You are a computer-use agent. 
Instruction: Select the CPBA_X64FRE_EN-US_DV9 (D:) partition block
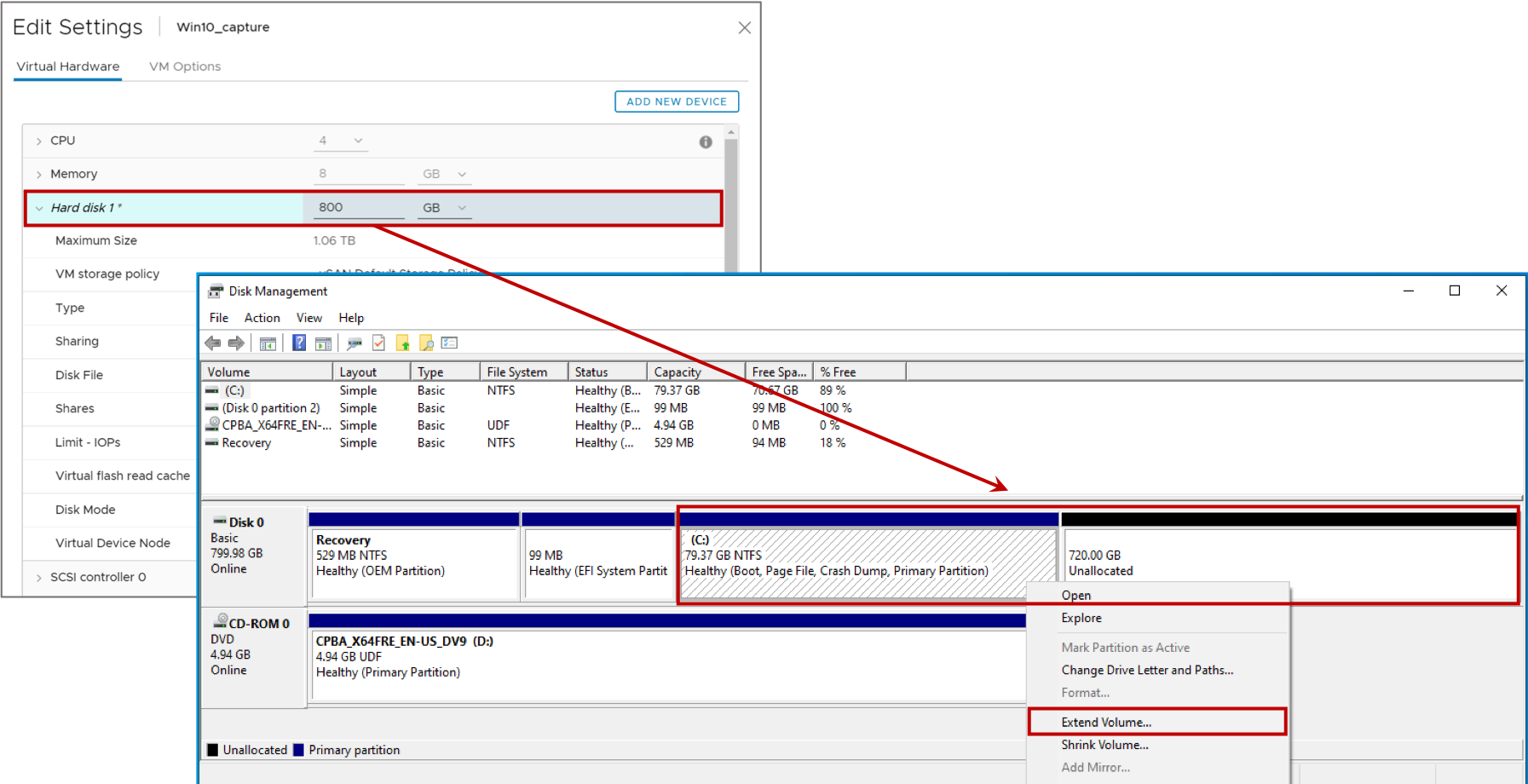(667, 658)
